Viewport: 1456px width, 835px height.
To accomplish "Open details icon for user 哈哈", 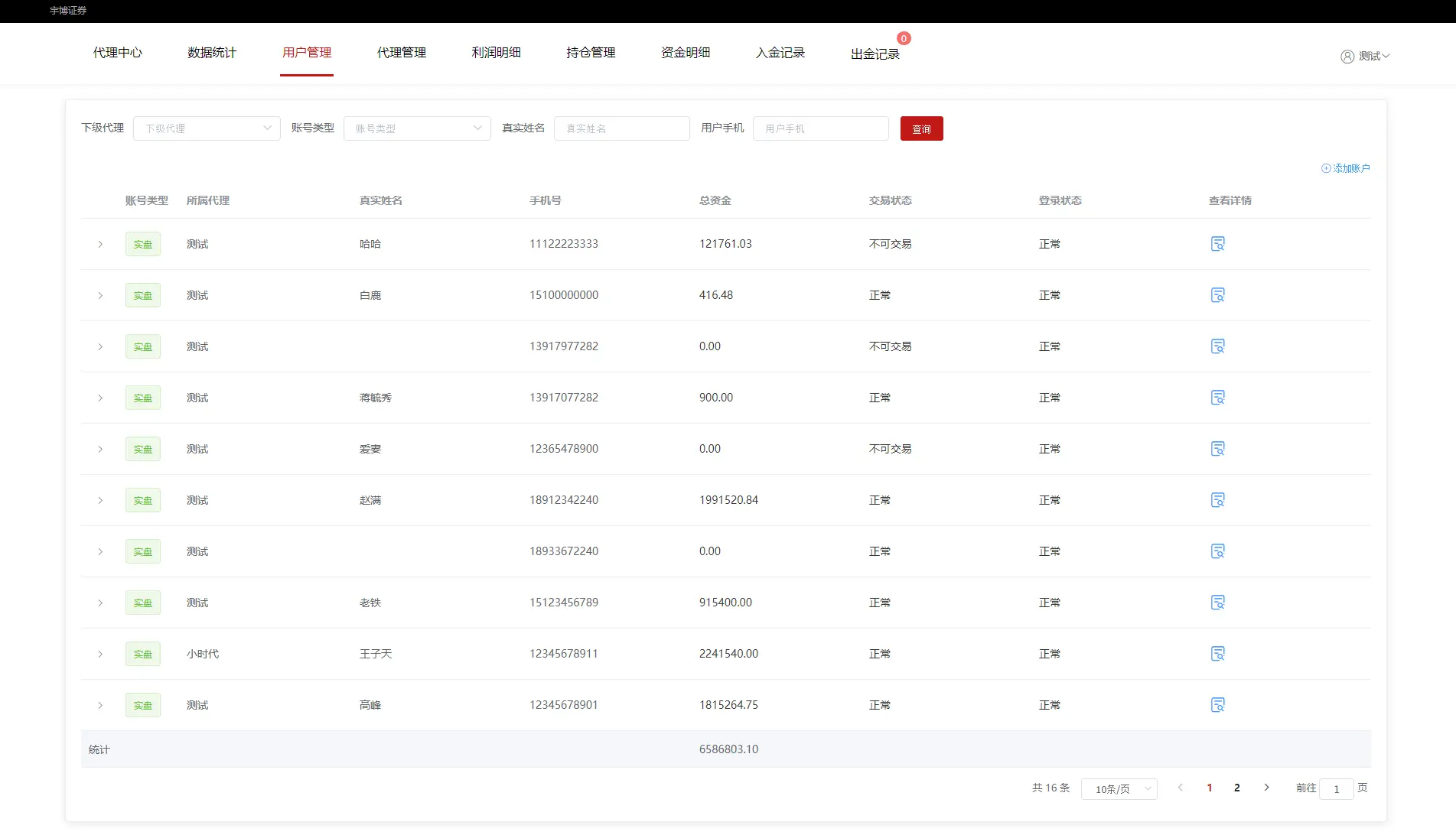I will click(x=1217, y=244).
